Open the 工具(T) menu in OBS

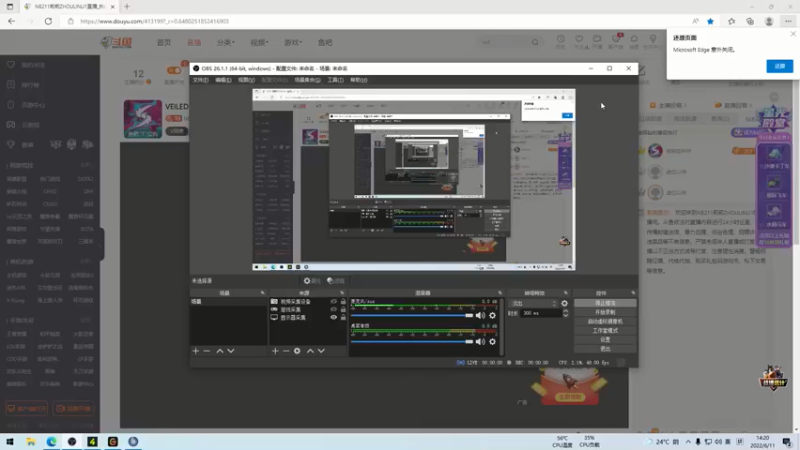(335, 80)
